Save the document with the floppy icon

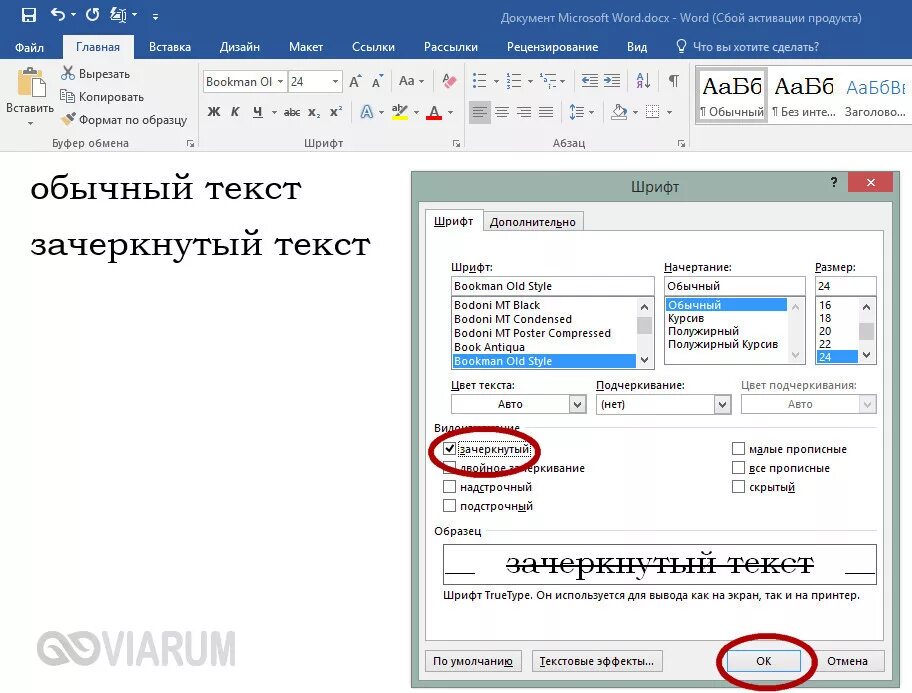pyautogui.click(x=28, y=15)
